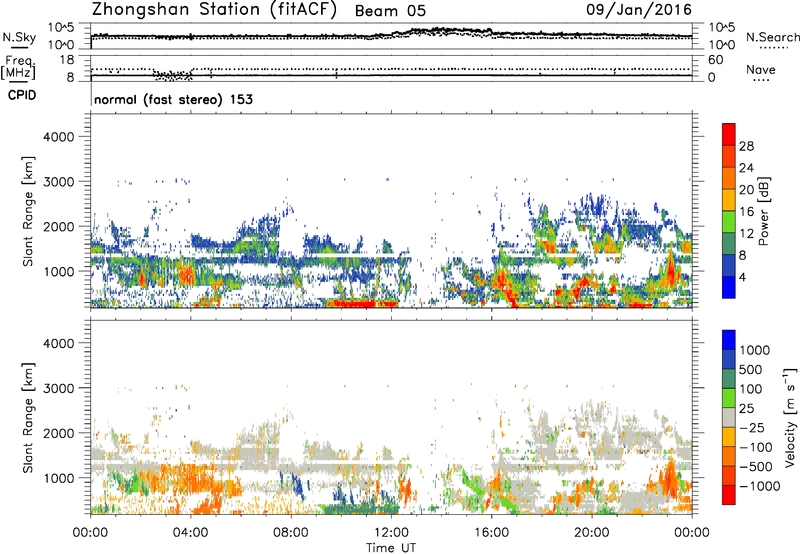Click the "4" tick on Power colorbar
Image resolution: width=800 pixels, height=554 pixels.
[743, 277]
